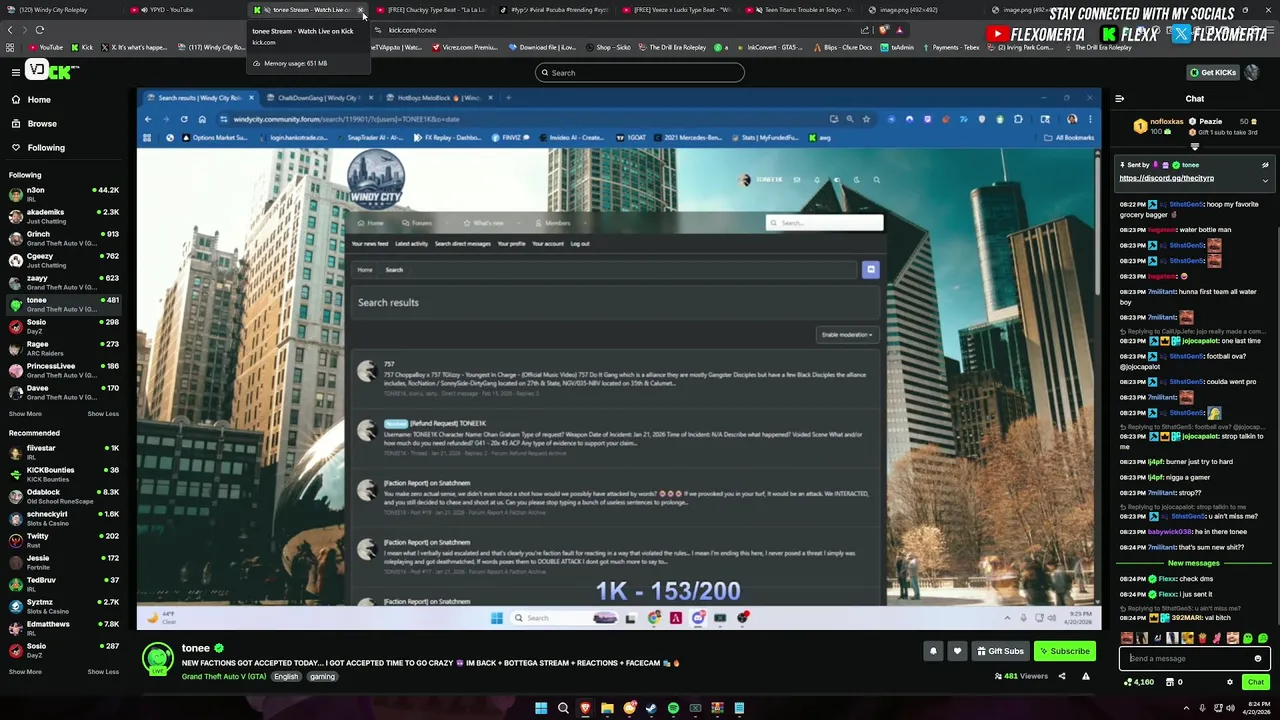Screen dimensions: 1280x720
Task: Click the gaming tag
Action: (322, 677)
